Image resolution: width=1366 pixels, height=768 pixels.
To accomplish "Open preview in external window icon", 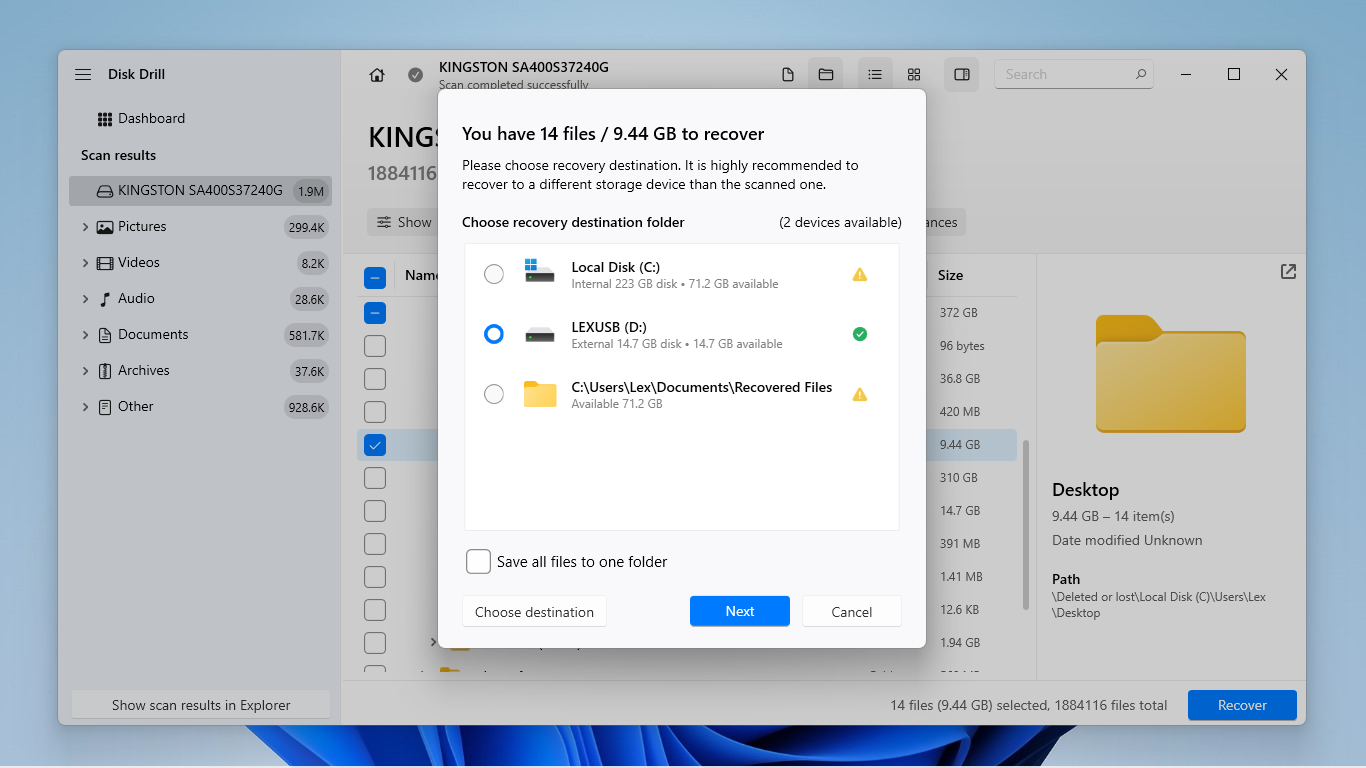I will 1288,271.
